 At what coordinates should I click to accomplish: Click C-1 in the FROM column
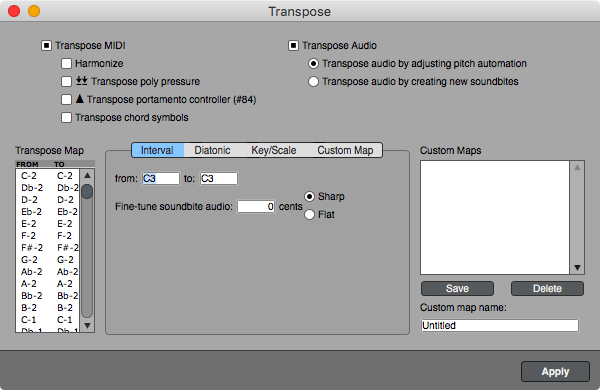coord(29,320)
